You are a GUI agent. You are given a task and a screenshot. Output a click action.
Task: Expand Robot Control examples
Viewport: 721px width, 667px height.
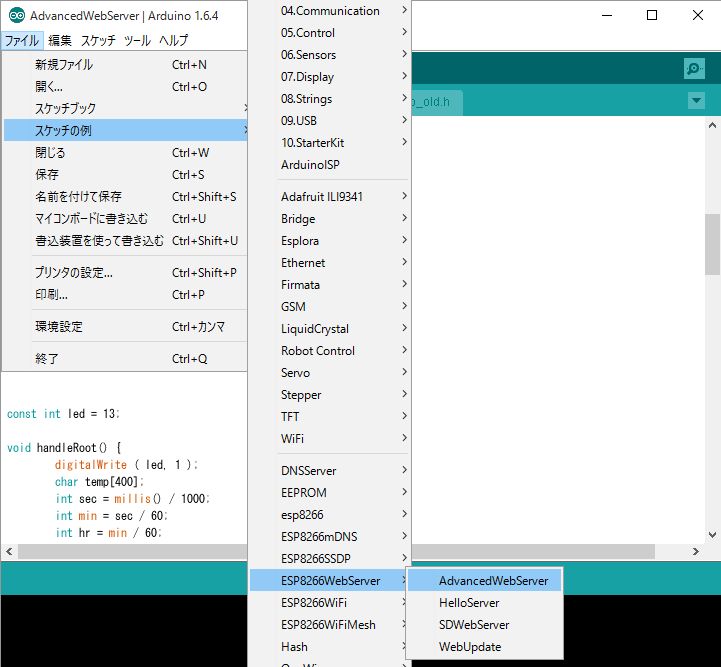[329, 351]
